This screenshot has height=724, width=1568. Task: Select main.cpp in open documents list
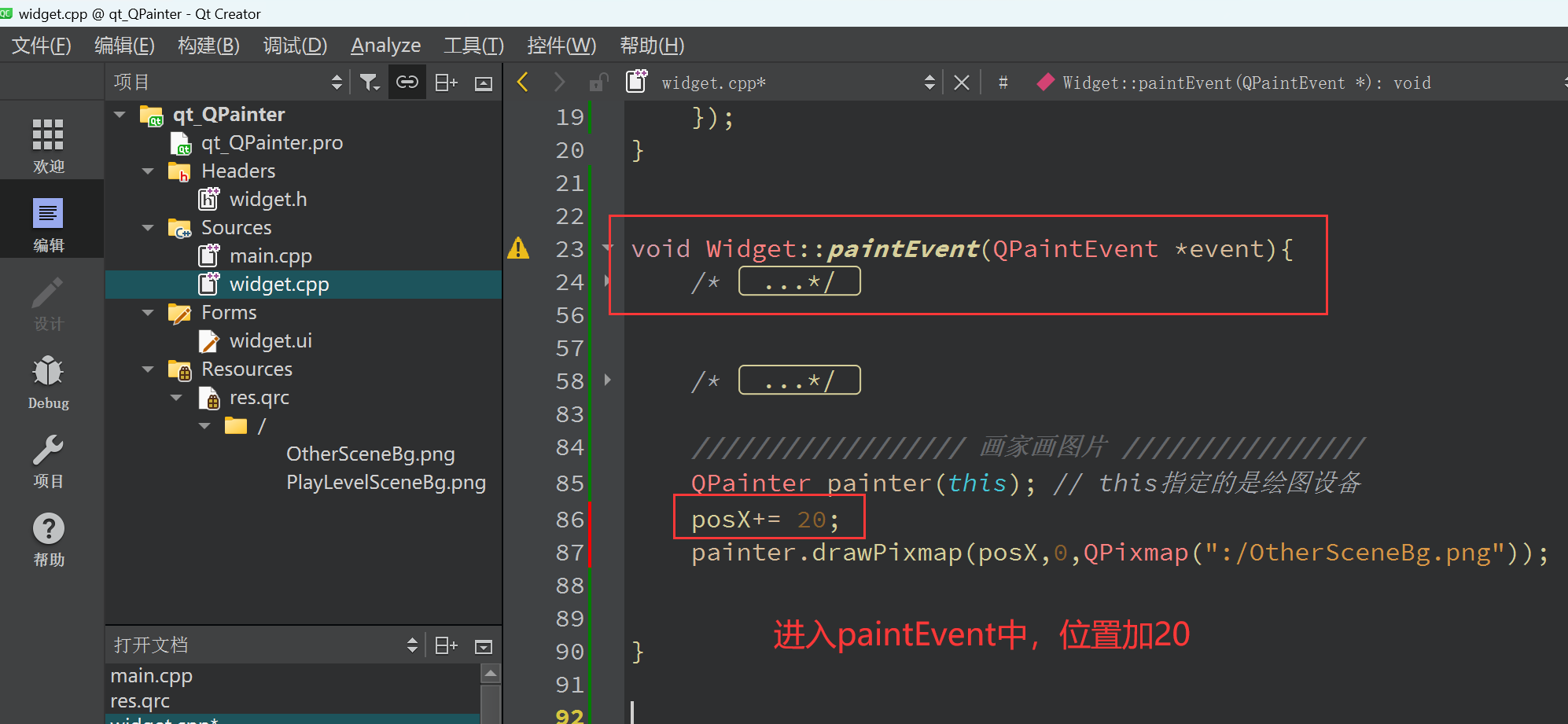pos(151,676)
